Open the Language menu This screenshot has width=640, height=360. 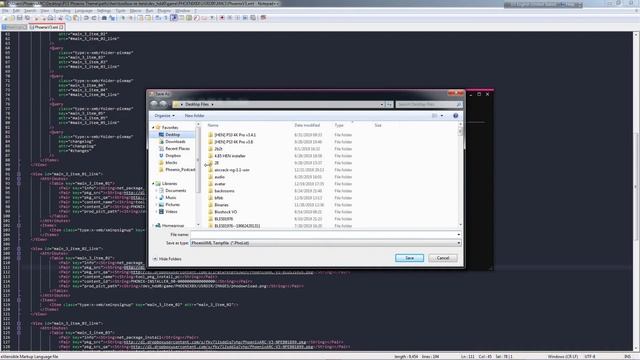[x=83, y=11]
